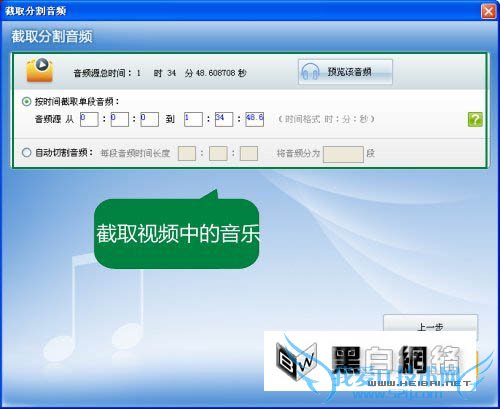
Task: Click the 时间格式 时:分:秒 hint text
Action: pos(326,119)
